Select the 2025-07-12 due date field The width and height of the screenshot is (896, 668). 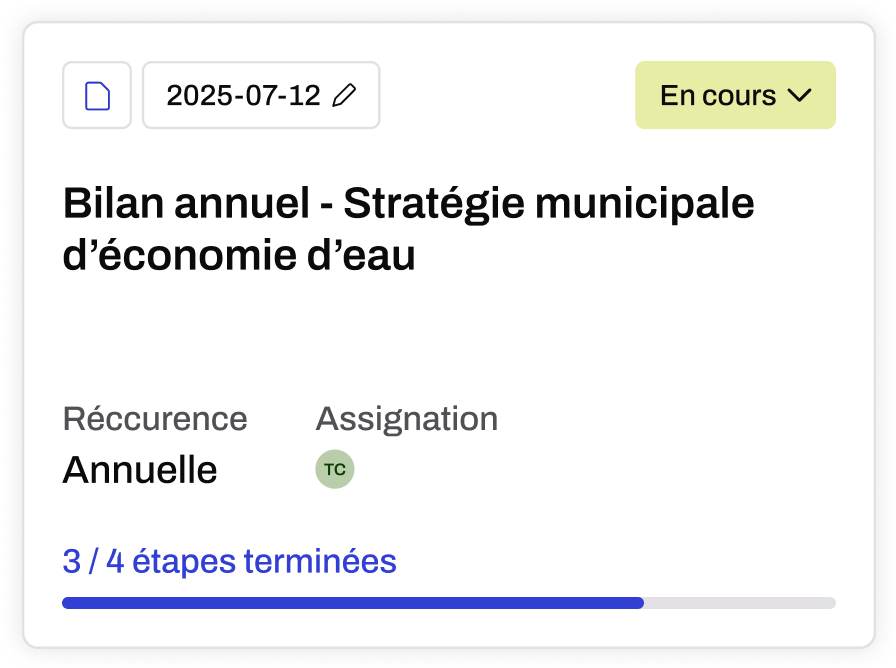(x=261, y=96)
